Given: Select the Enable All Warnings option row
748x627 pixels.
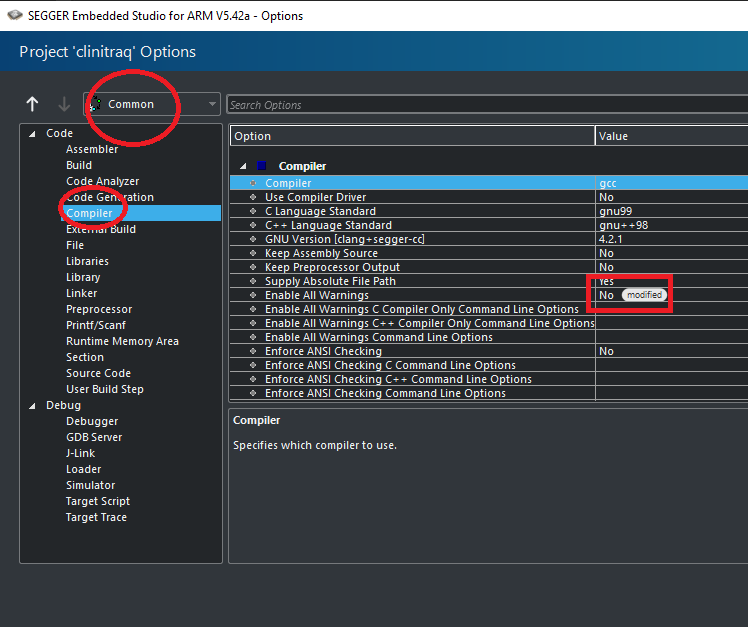Looking at the screenshot, I should (489, 295).
